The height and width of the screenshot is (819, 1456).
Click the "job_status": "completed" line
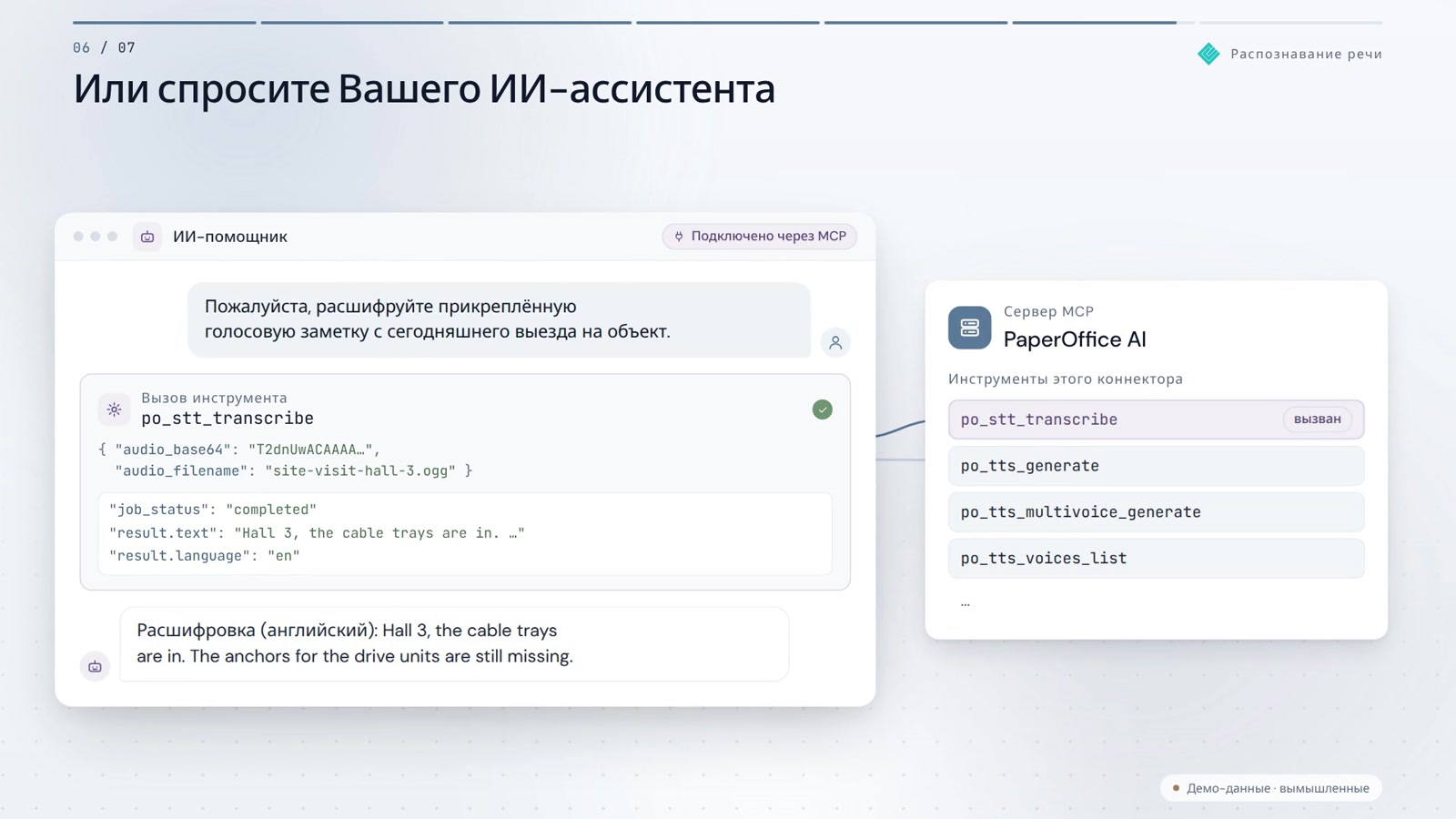click(x=213, y=510)
